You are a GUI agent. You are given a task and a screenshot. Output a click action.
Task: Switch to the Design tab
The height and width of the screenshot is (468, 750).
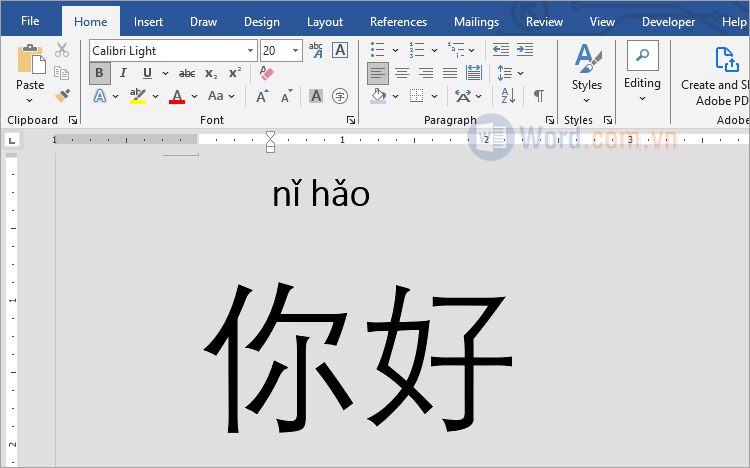pyautogui.click(x=262, y=22)
